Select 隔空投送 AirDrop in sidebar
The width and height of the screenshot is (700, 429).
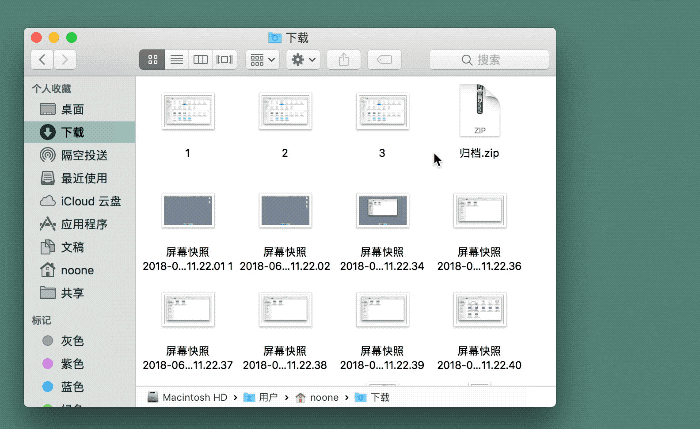point(83,155)
